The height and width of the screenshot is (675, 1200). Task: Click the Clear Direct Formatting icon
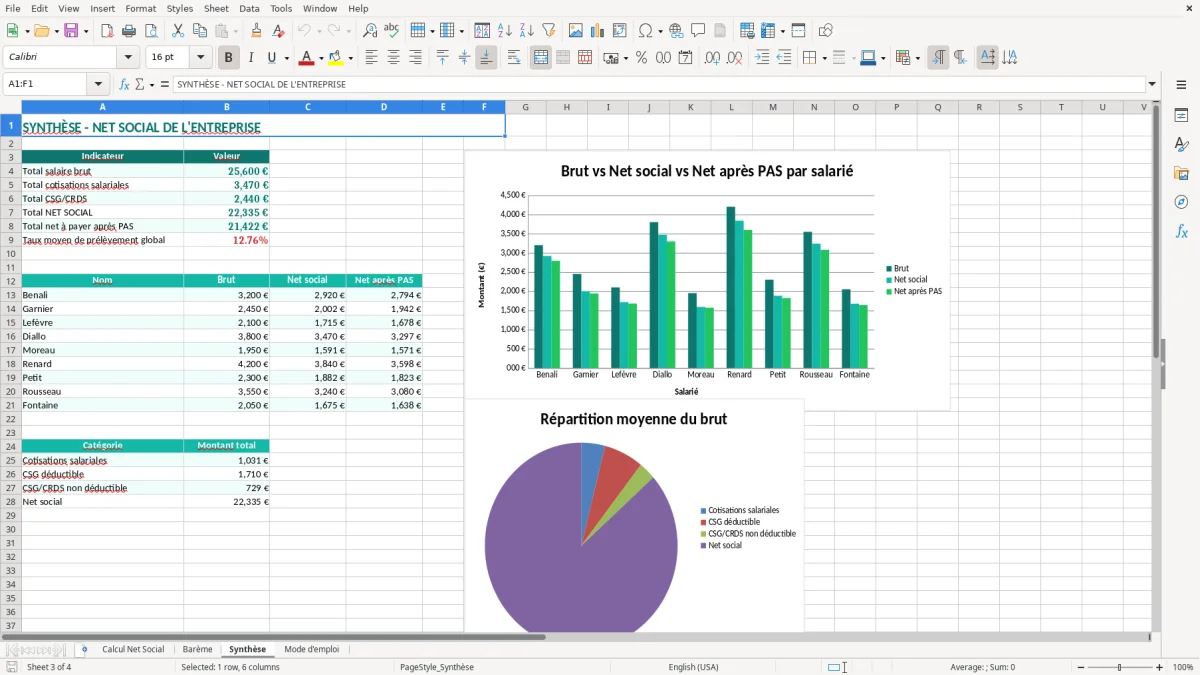pyautogui.click(x=278, y=31)
